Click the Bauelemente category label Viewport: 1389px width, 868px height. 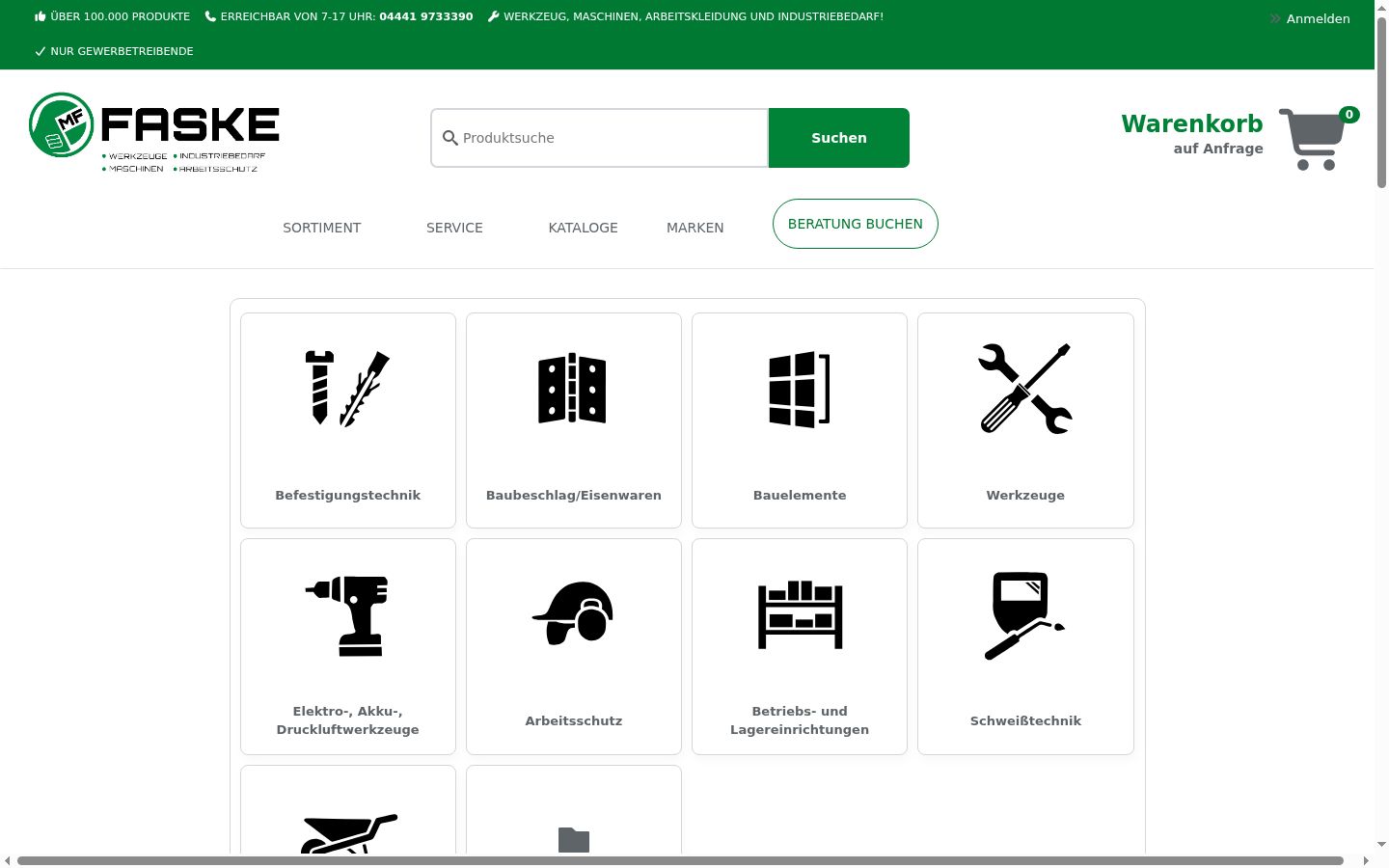[x=800, y=495]
